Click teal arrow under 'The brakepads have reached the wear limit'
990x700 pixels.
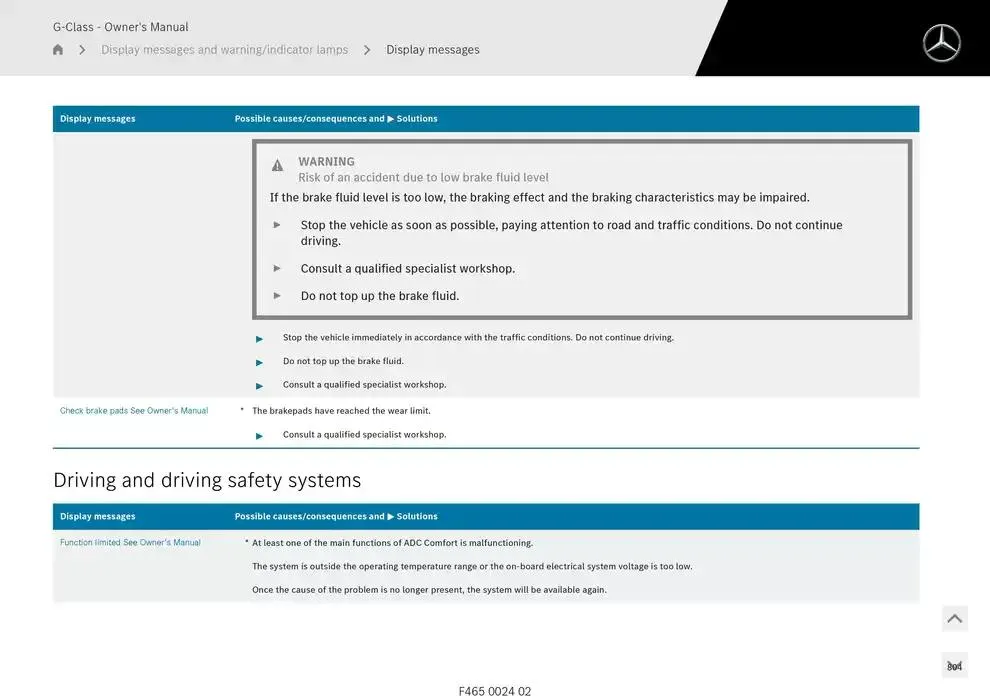point(260,436)
